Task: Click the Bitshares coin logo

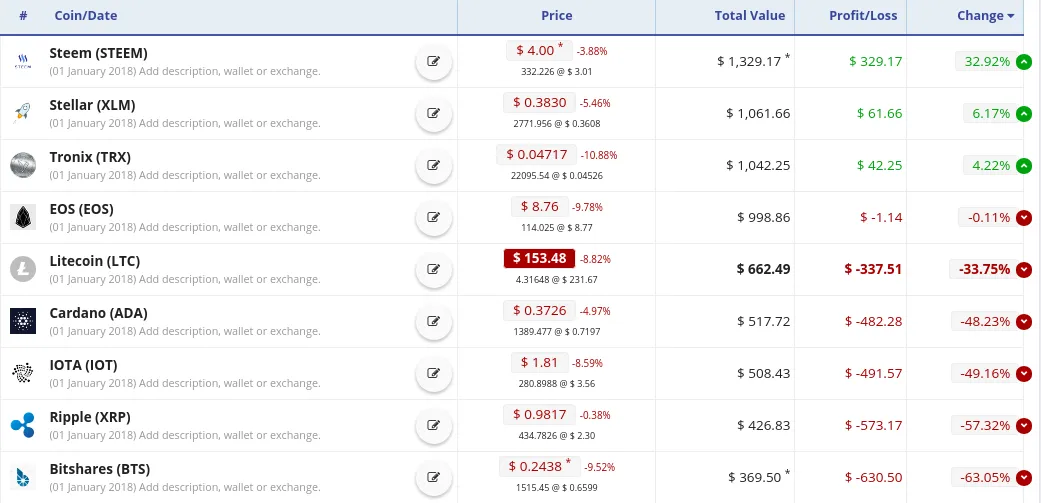Action: point(23,477)
